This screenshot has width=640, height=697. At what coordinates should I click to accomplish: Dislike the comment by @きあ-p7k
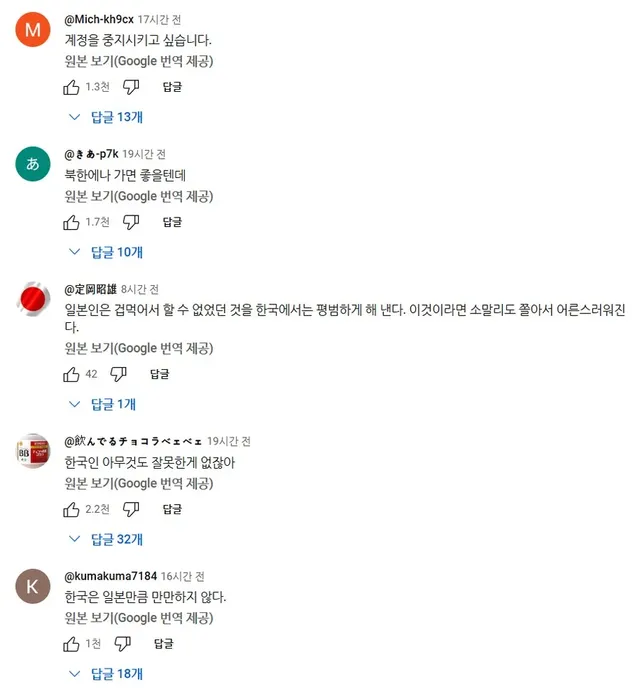point(131,222)
